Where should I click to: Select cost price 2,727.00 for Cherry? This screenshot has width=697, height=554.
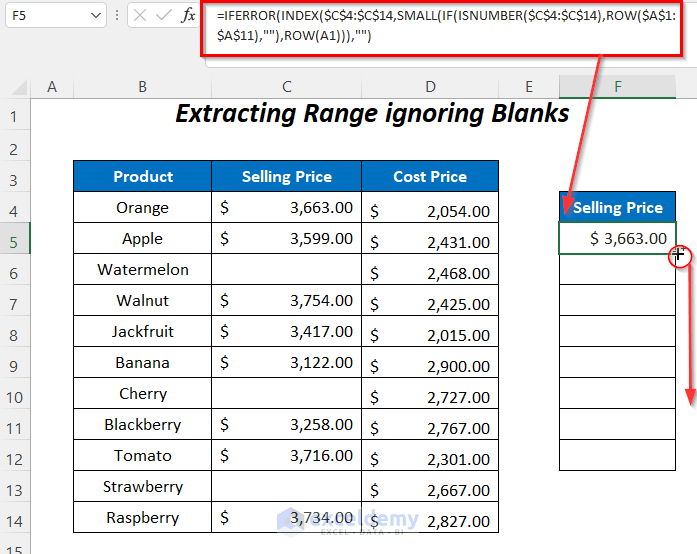coord(430,393)
